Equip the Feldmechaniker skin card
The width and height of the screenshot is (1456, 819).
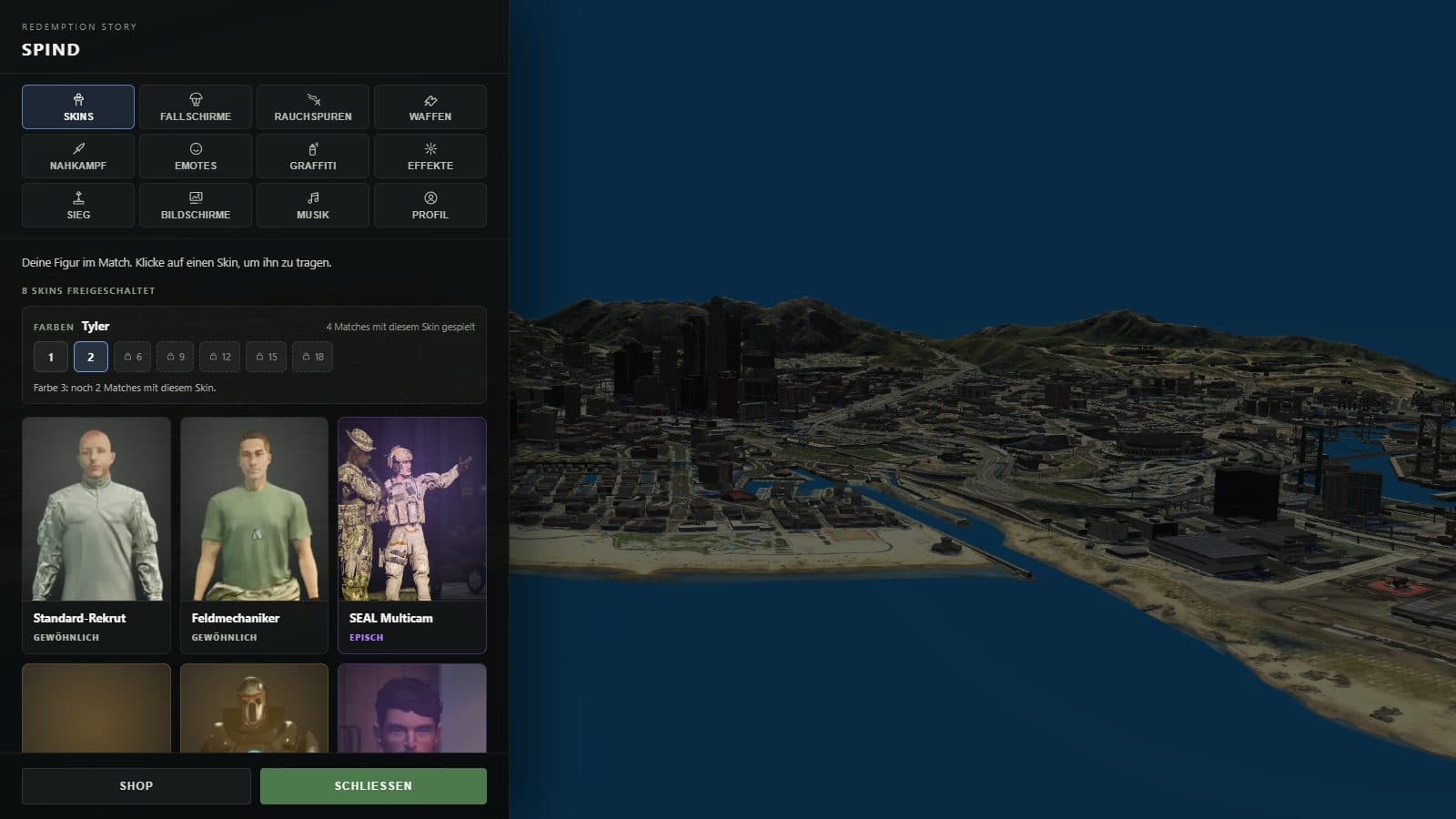254,535
